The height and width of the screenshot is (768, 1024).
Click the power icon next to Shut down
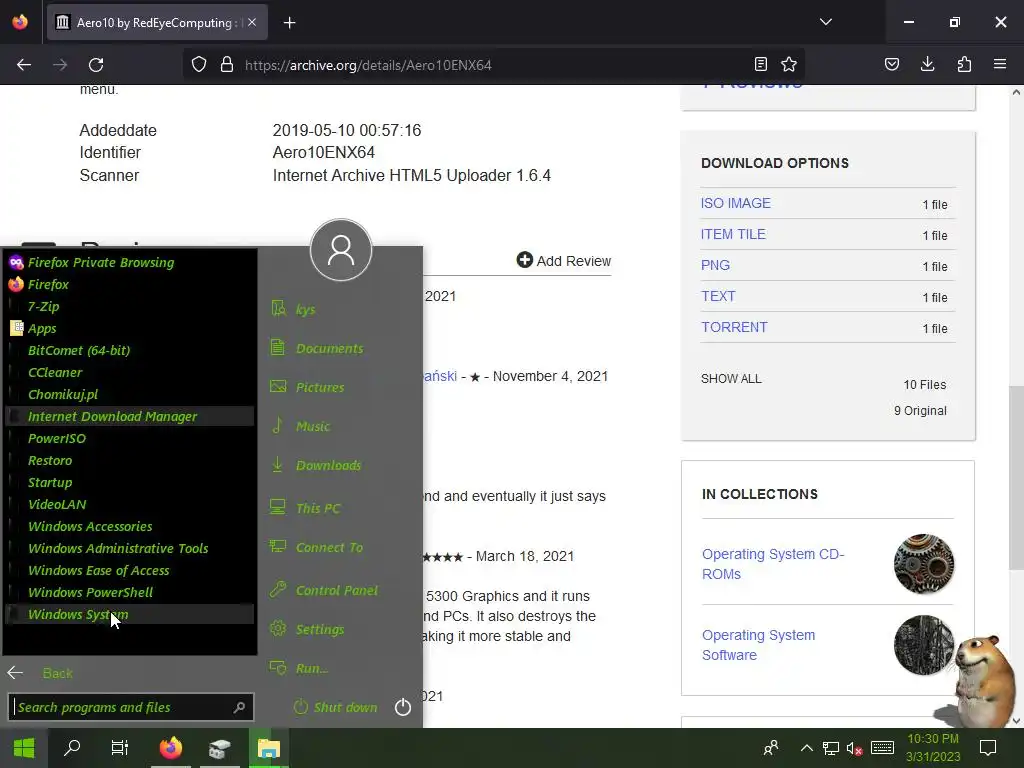(403, 707)
